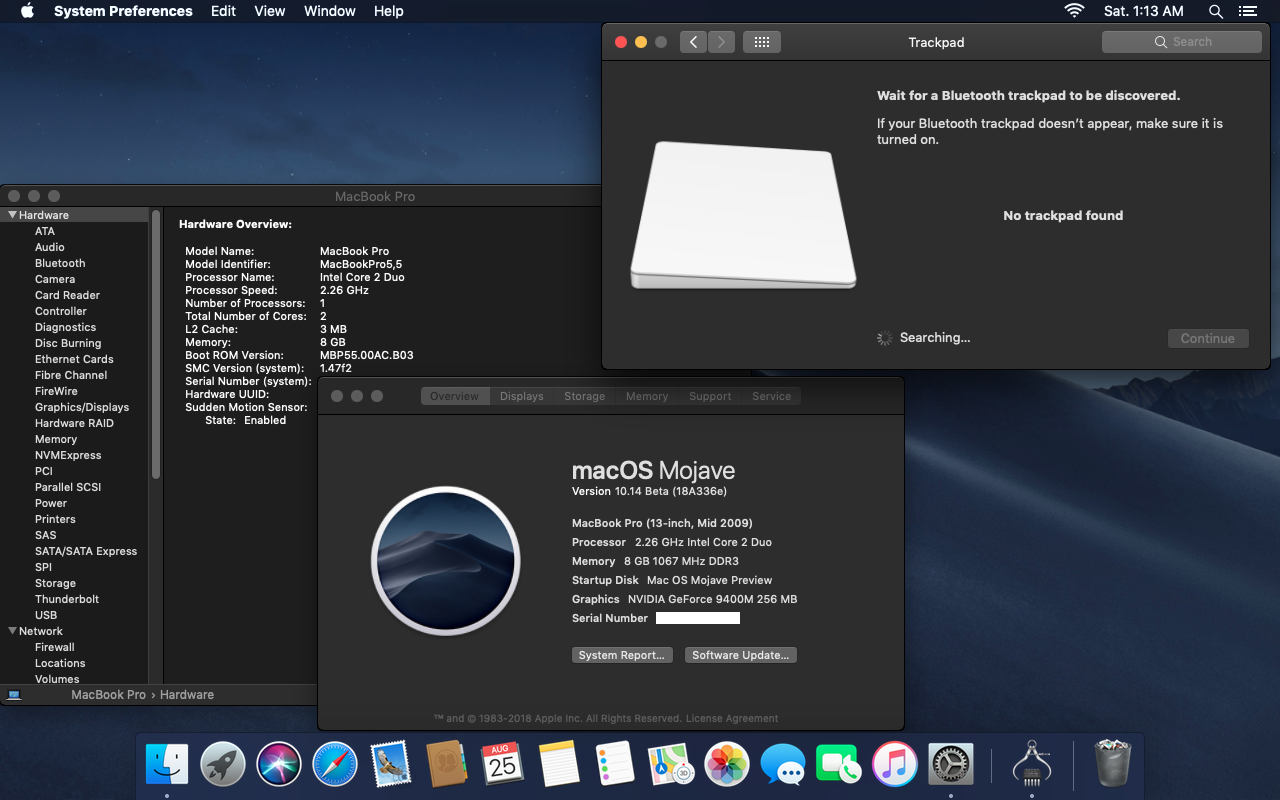Click the System Report button
Image resolution: width=1280 pixels, height=800 pixels.
coord(621,655)
